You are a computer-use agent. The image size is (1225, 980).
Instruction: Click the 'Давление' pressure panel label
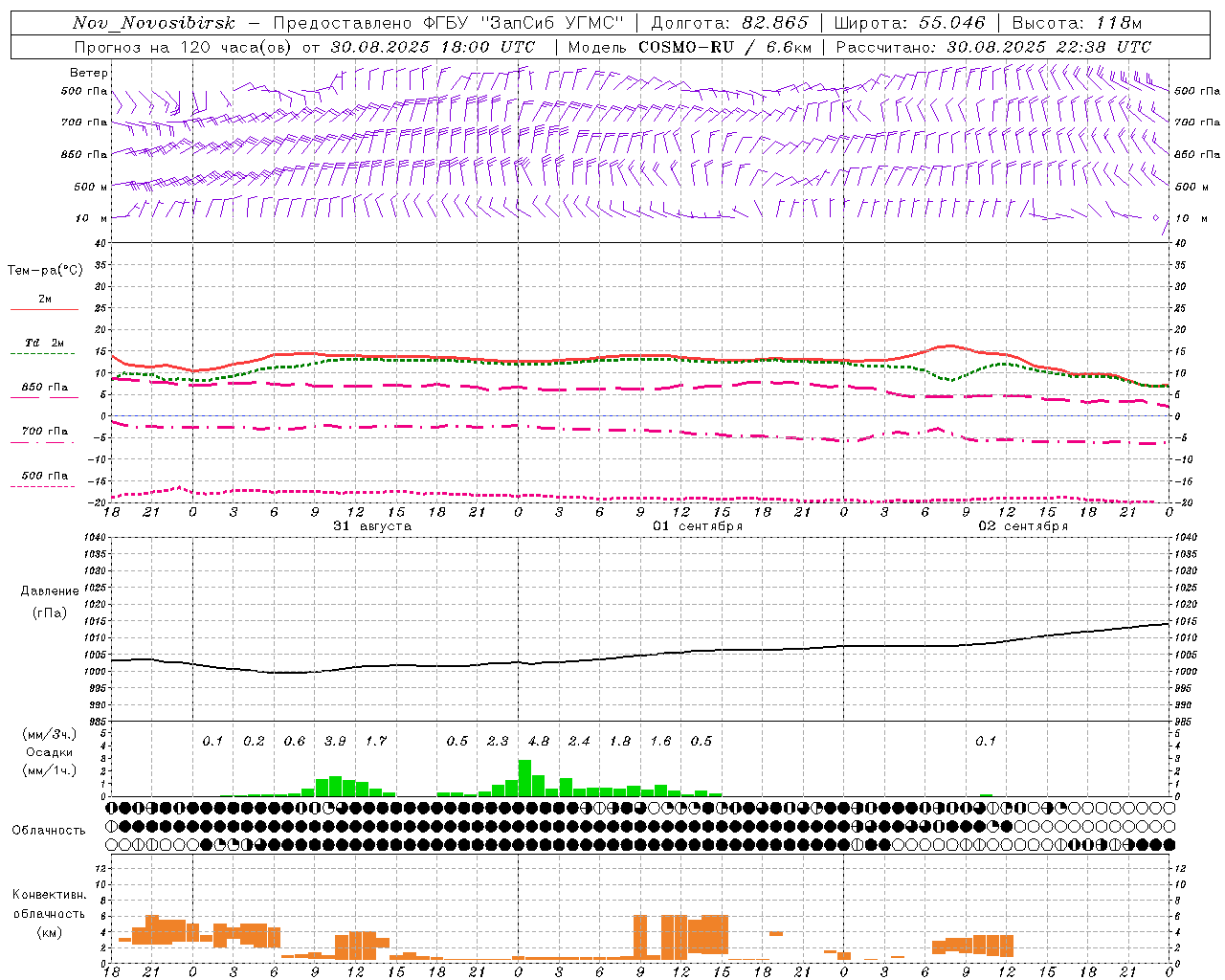coord(48,591)
